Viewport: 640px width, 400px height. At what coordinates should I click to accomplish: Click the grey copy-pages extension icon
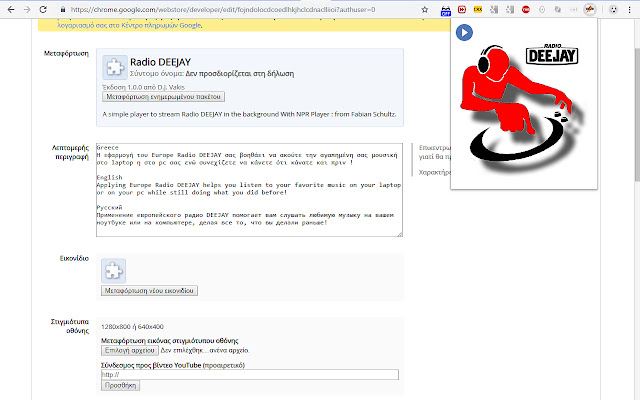pyautogui.click(x=558, y=9)
